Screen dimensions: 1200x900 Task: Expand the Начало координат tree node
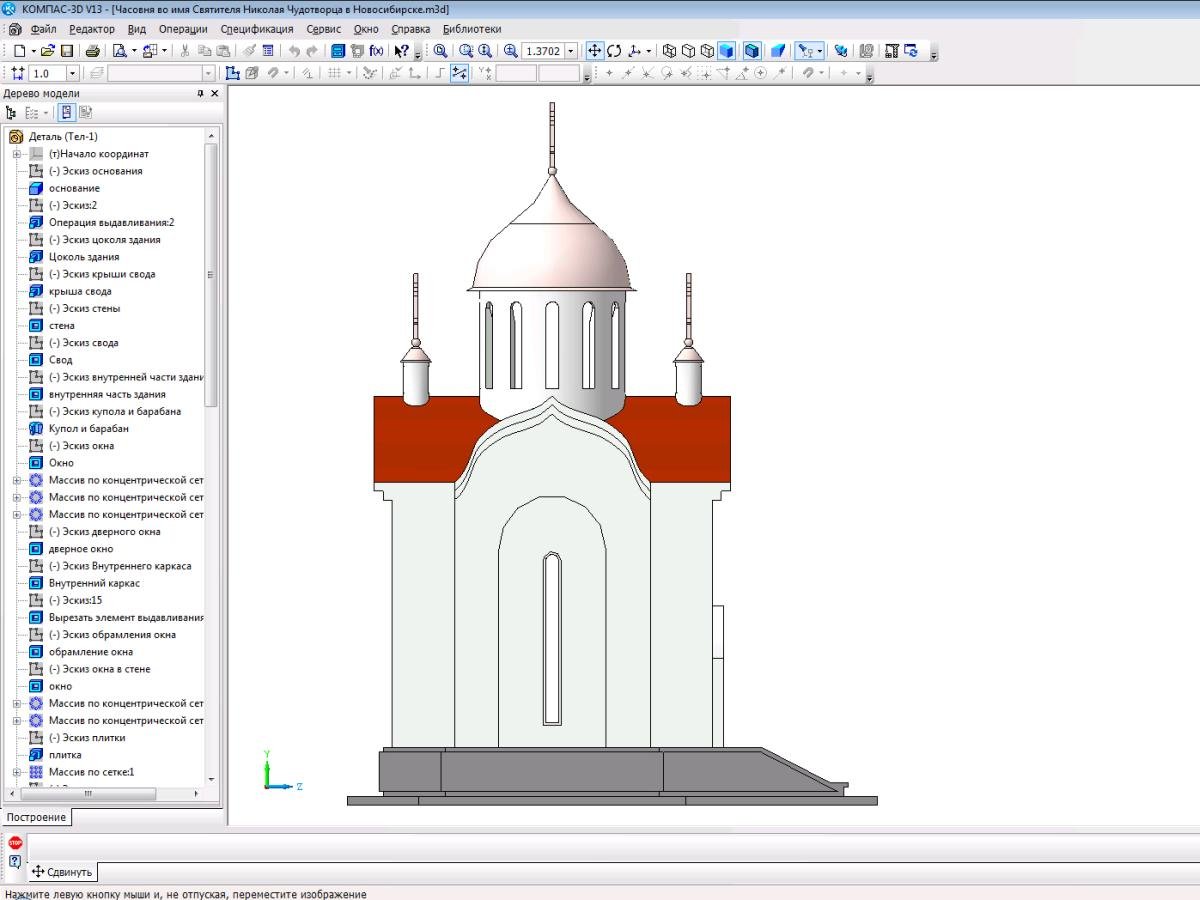click(17, 154)
